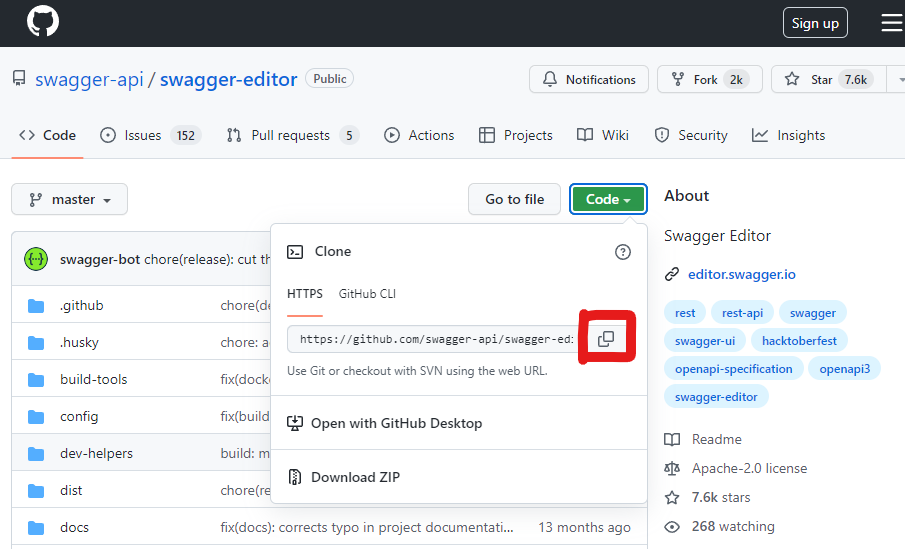
Task: Click the config folder icon
Action: point(36,416)
